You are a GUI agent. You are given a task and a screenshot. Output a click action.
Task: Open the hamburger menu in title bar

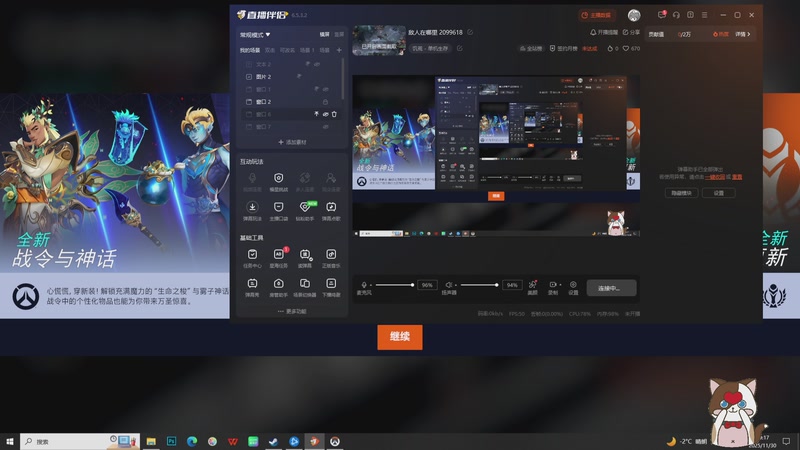tap(705, 15)
